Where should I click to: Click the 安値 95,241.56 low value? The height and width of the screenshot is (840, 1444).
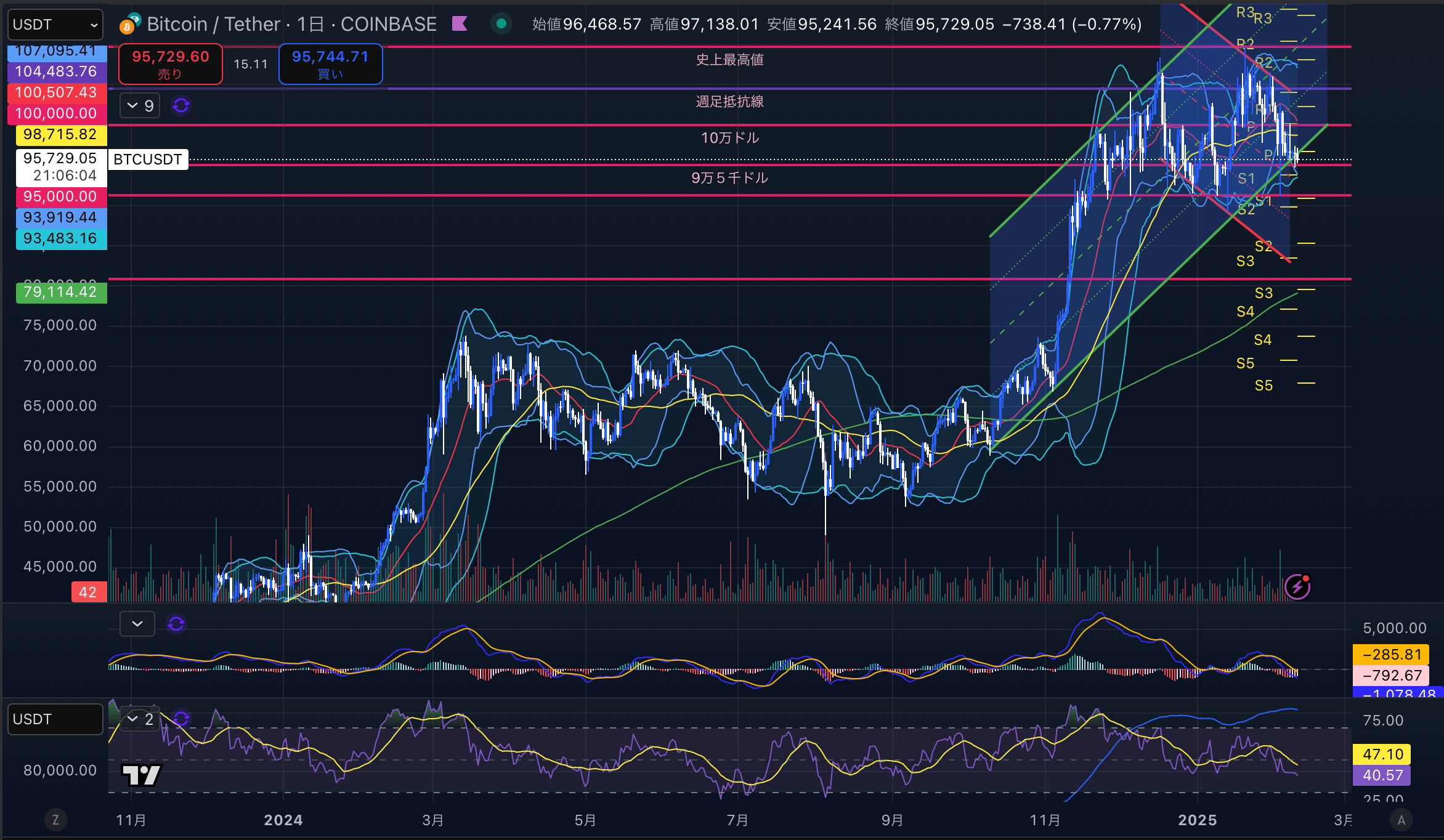point(822,24)
